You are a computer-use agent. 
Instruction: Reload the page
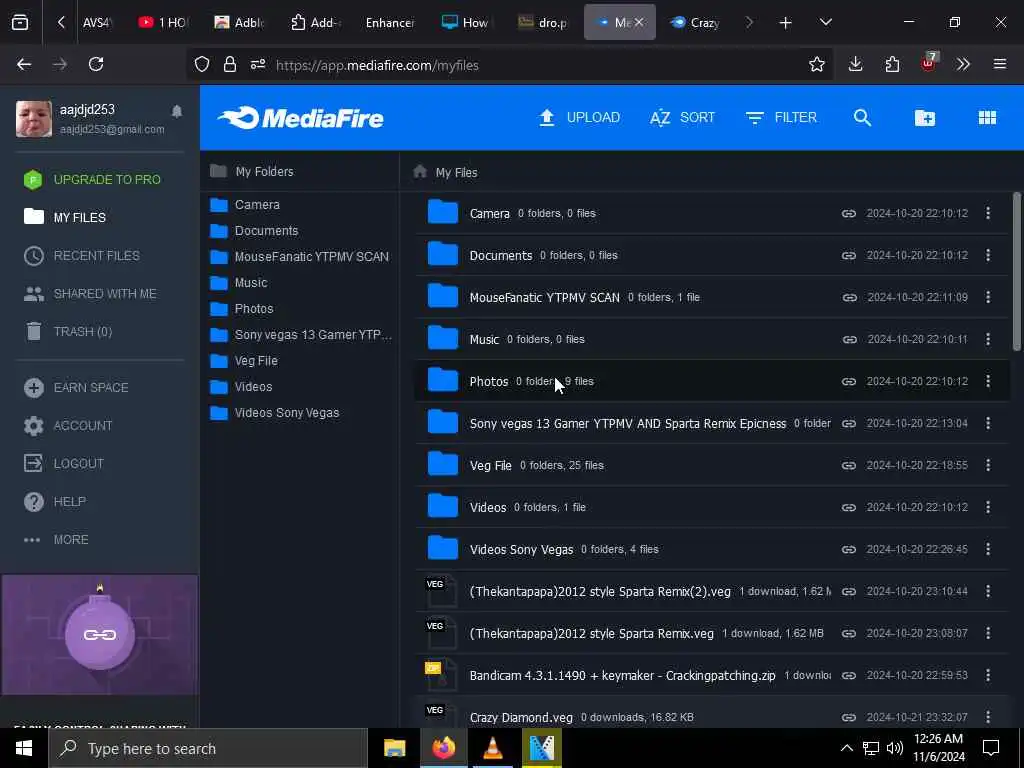pyautogui.click(x=96, y=64)
